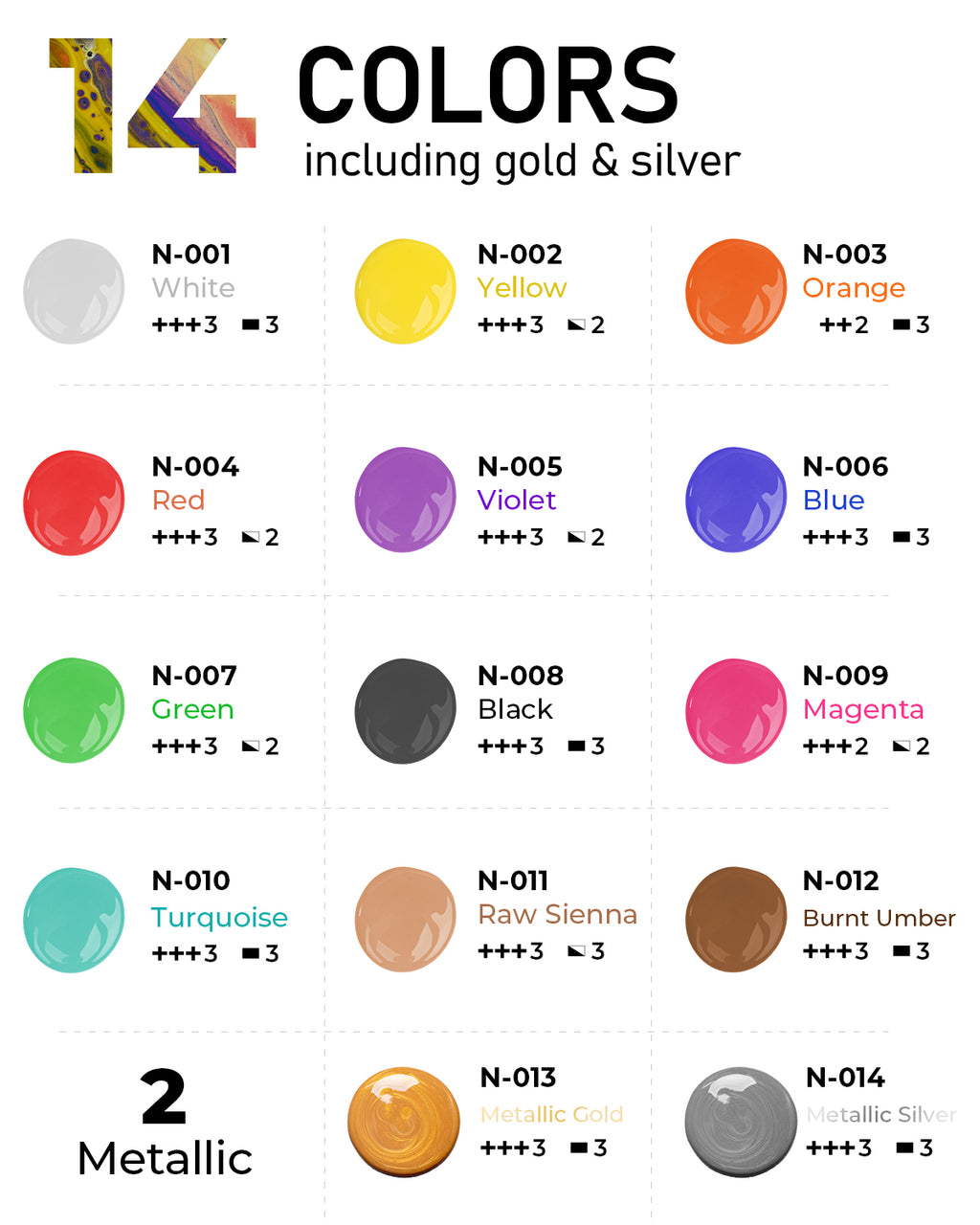Select the Turquoise paint blob
Image resolution: width=980 pixels, height=1225 pixels.
tap(74, 921)
